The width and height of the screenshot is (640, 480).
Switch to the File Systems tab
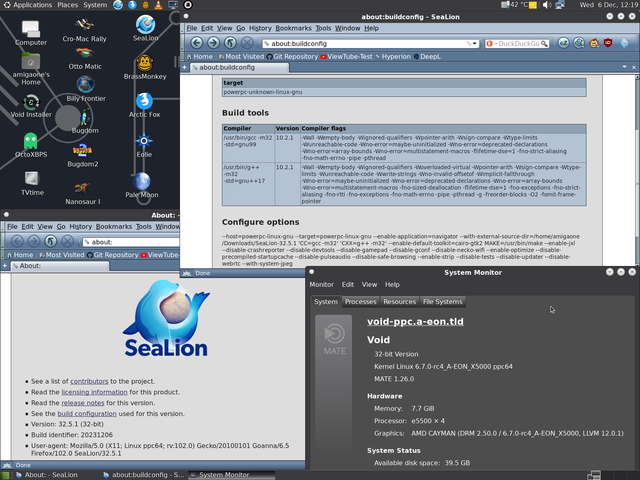[x=442, y=302]
